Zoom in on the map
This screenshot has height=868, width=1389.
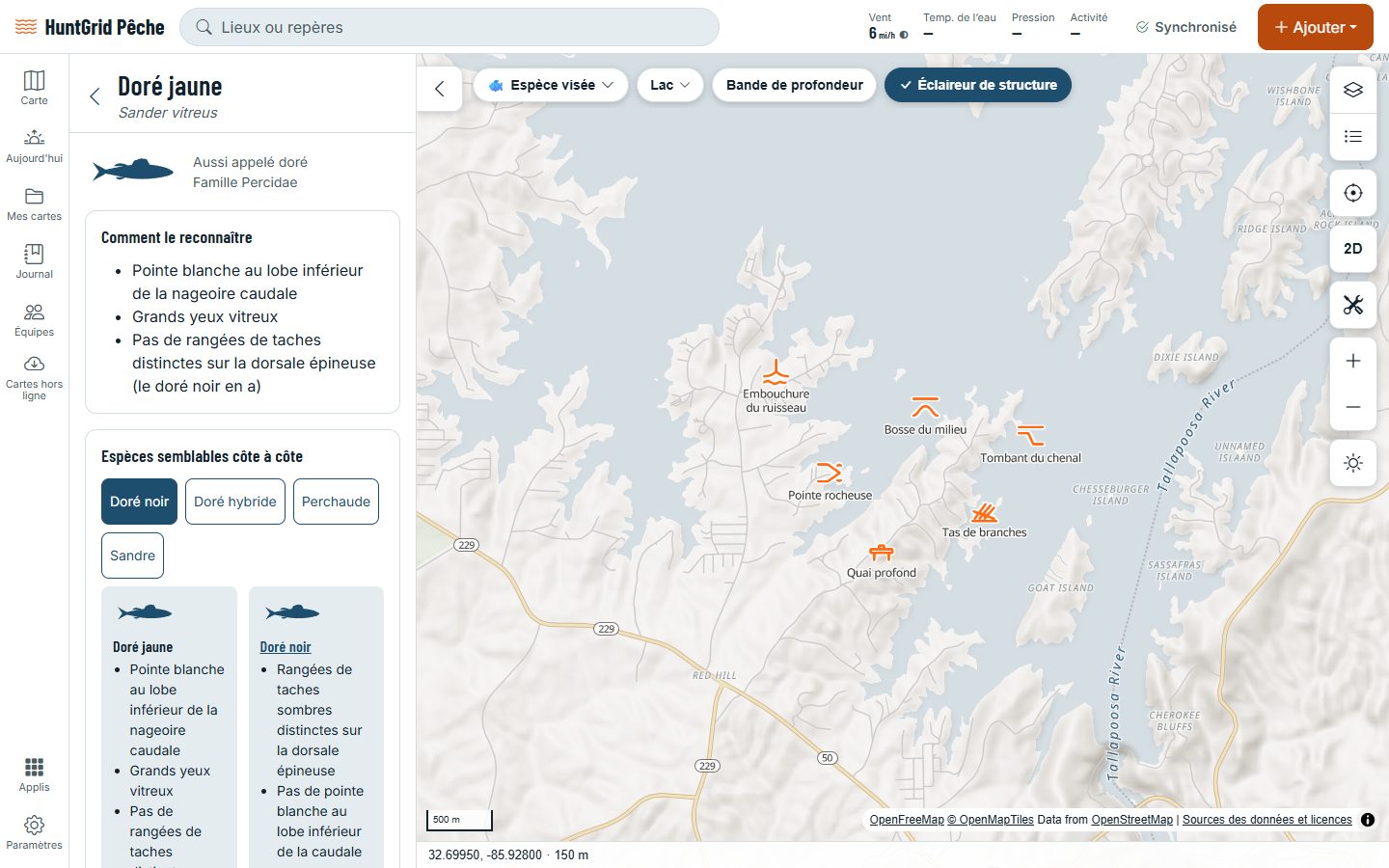(1353, 361)
